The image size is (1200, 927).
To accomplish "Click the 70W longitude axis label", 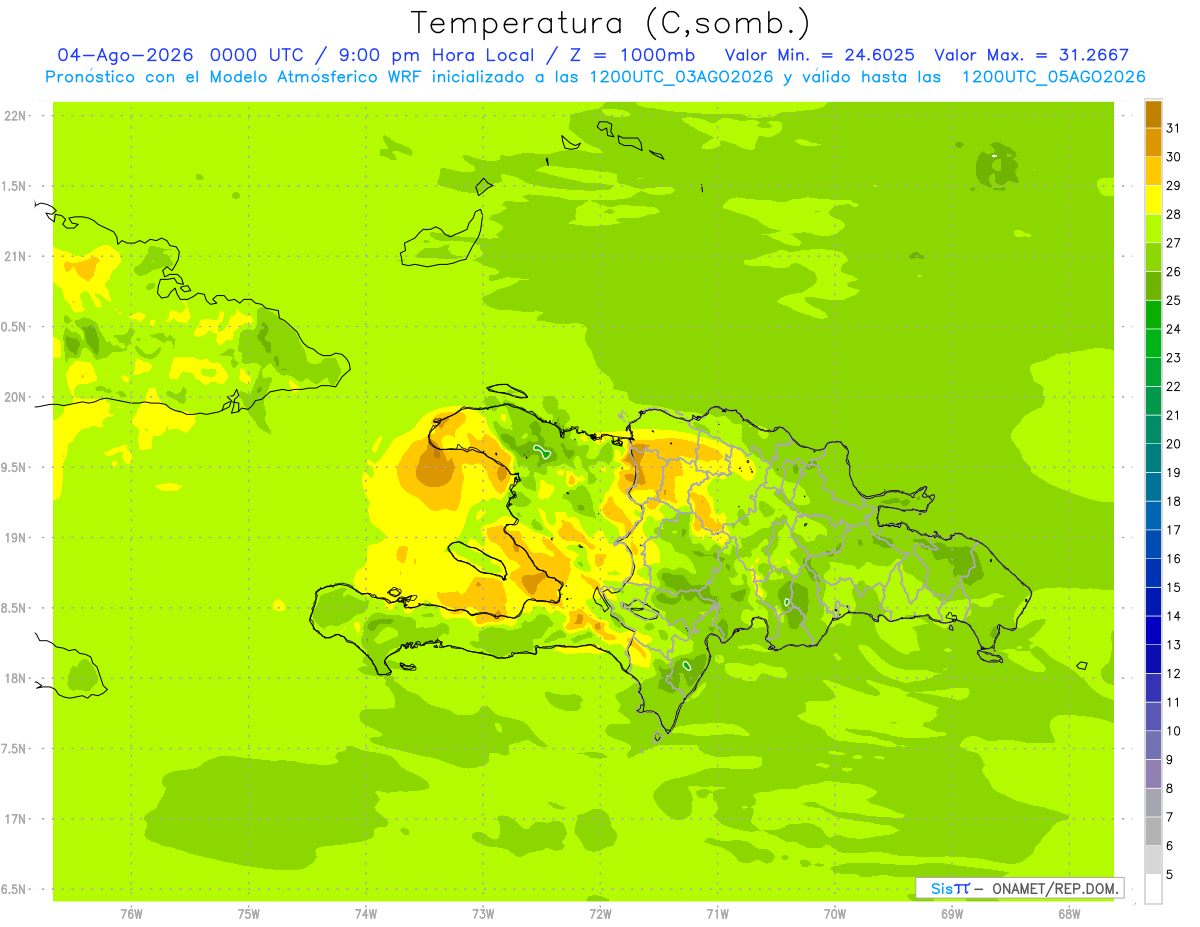I will pos(835,913).
